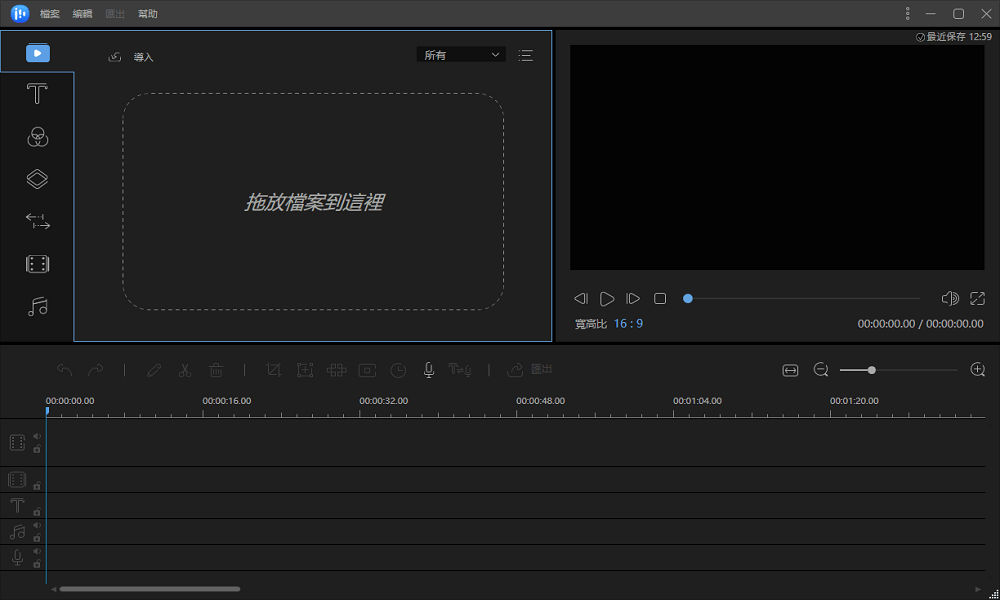The image size is (1000, 600).
Task: Click the timeline playhead marker
Action: click(47, 411)
